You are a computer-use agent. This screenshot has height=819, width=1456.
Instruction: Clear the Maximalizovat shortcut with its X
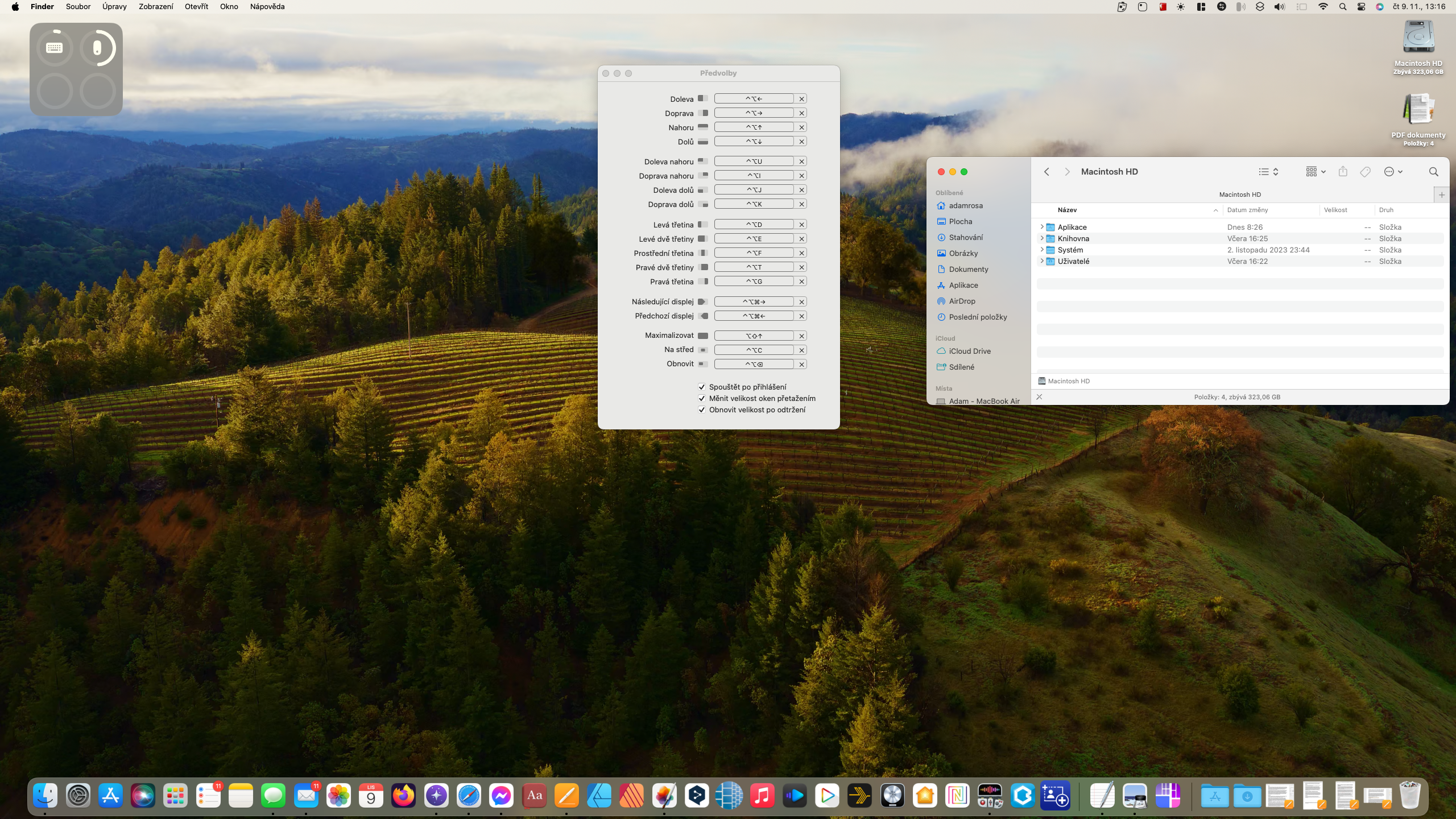(x=801, y=336)
